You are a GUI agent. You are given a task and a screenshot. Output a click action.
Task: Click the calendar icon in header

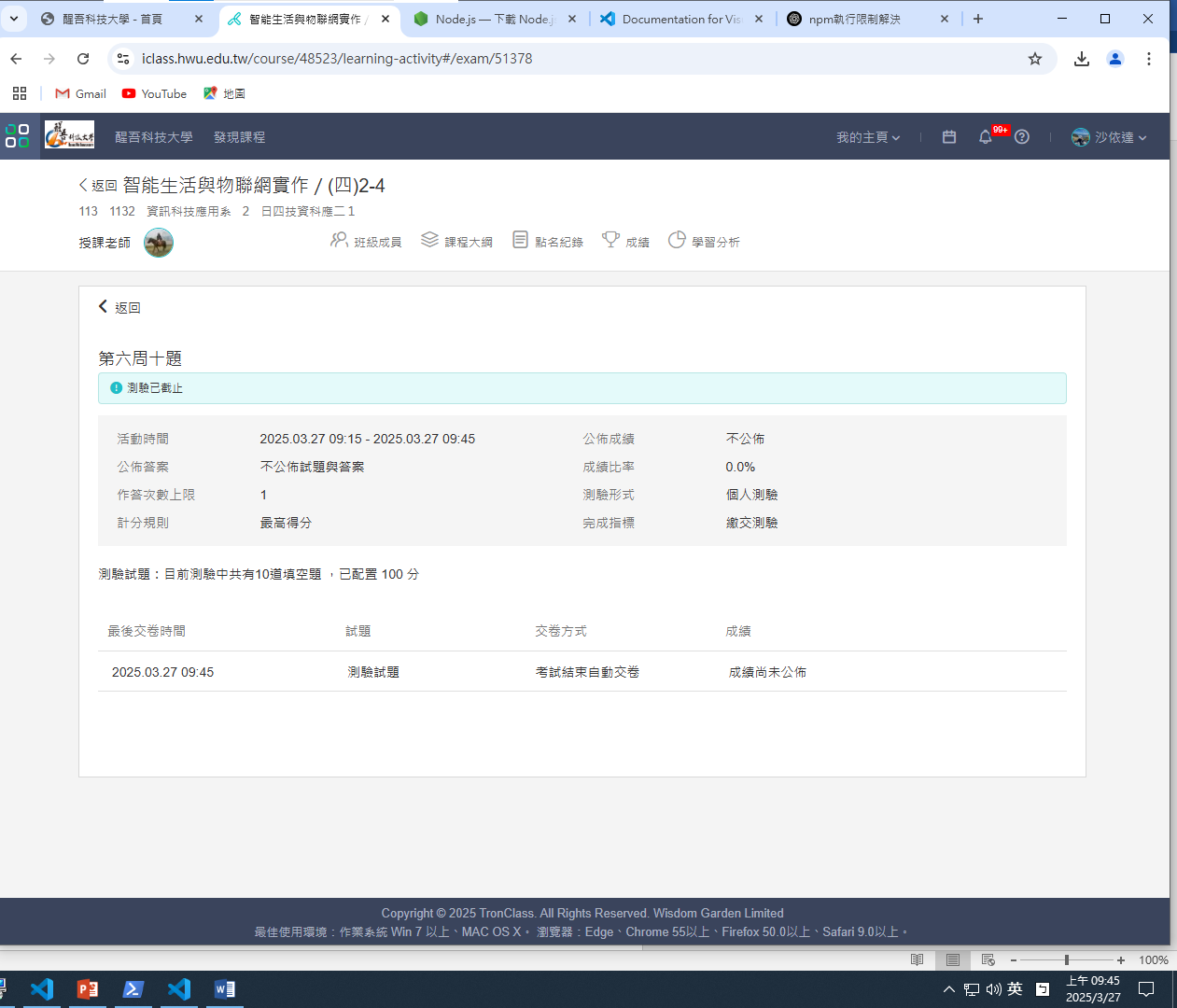(949, 137)
